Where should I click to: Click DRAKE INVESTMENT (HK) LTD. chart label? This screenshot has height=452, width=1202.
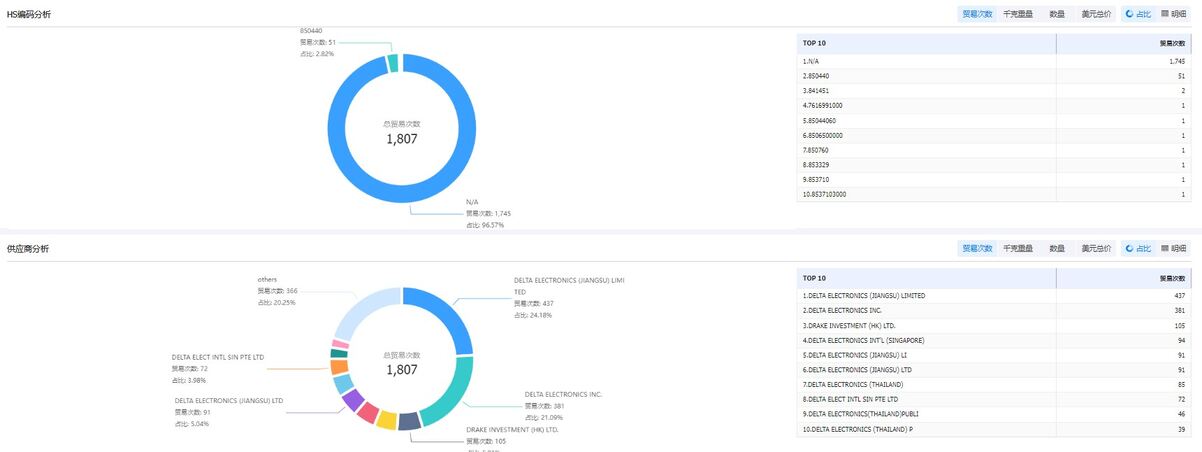coord(512,429)
